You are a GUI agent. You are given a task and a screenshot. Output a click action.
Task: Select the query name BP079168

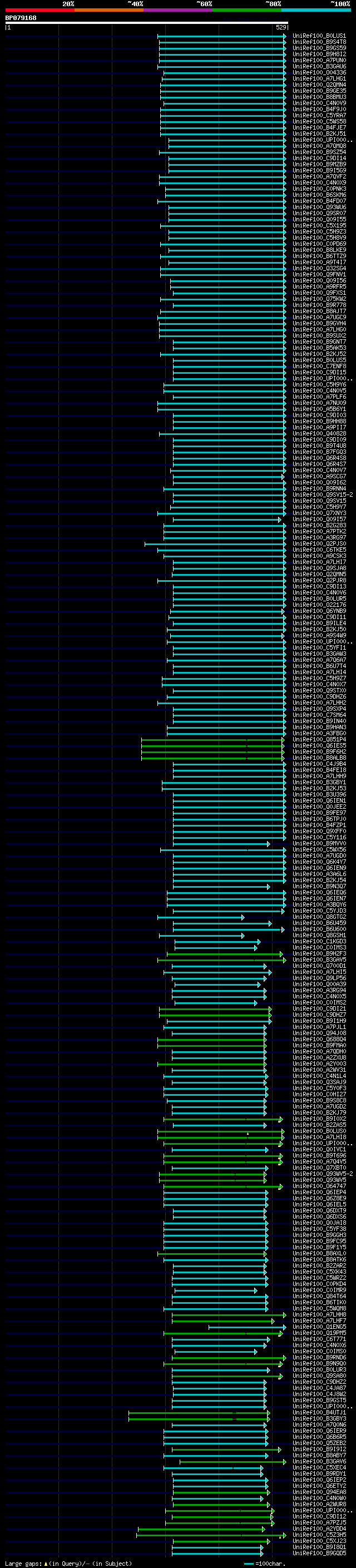click(x=21, y=18)
